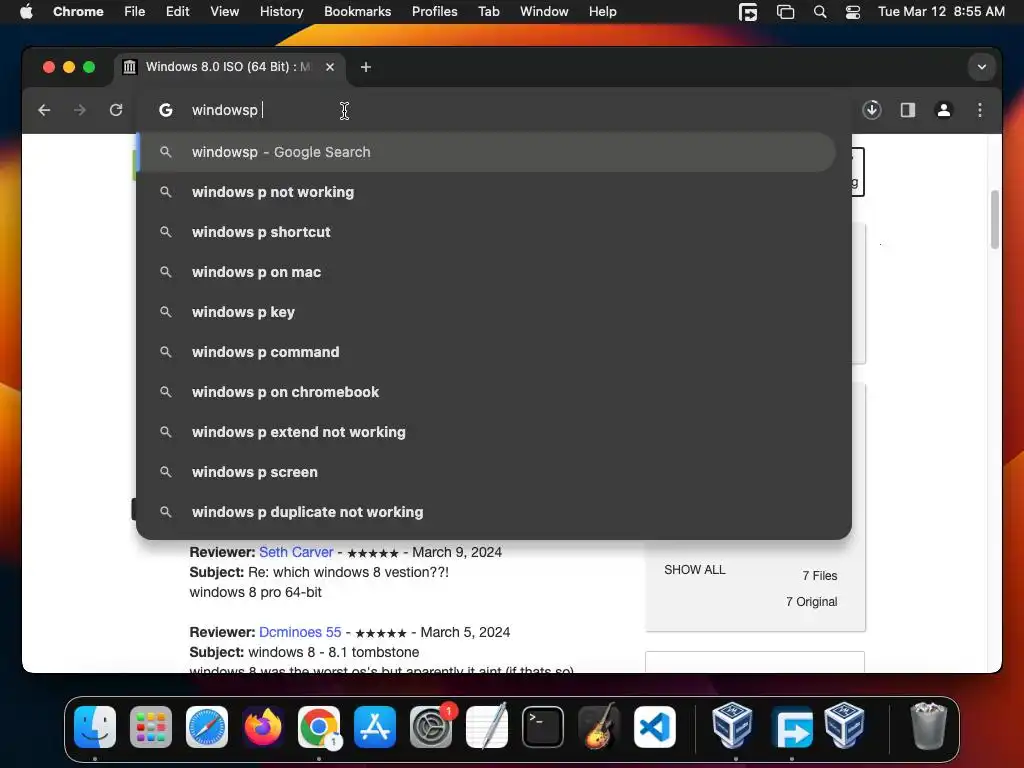Open Control Center in menu bar
The height and width of the screenshot is (768, 1024).
[852, 12]
